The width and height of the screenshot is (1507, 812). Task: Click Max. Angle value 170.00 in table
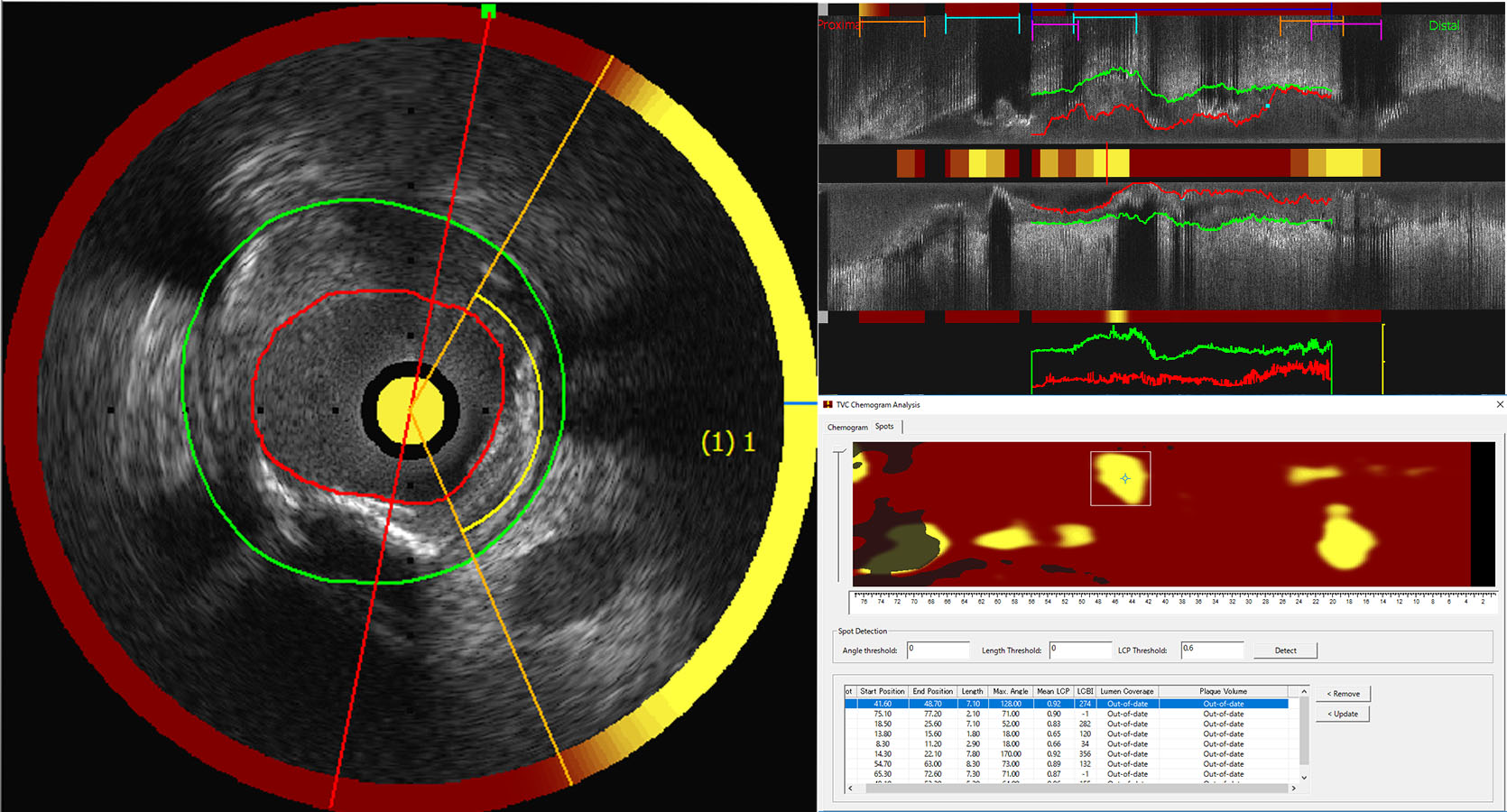[1011, 753]
